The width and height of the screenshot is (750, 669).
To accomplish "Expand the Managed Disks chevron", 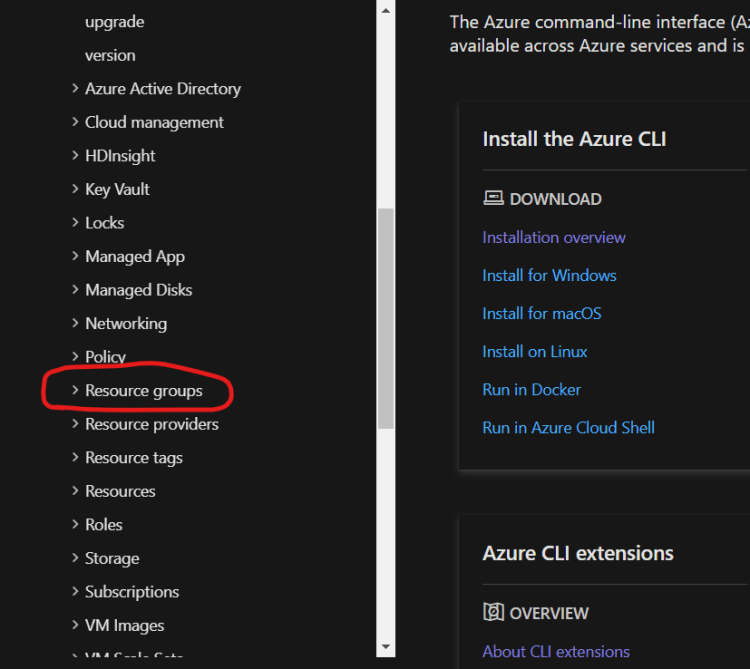I will click(75, 290).
